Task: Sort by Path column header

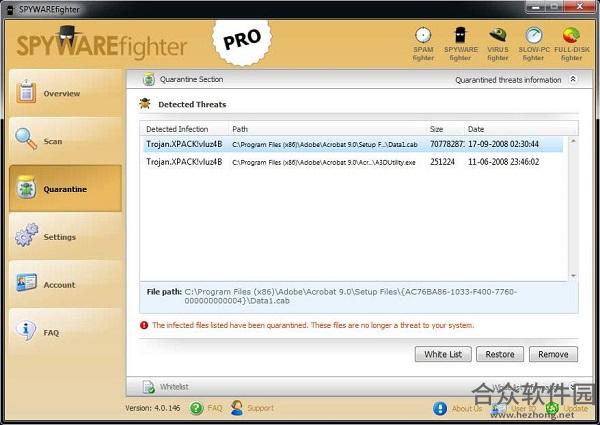Action: pos(328,129)
